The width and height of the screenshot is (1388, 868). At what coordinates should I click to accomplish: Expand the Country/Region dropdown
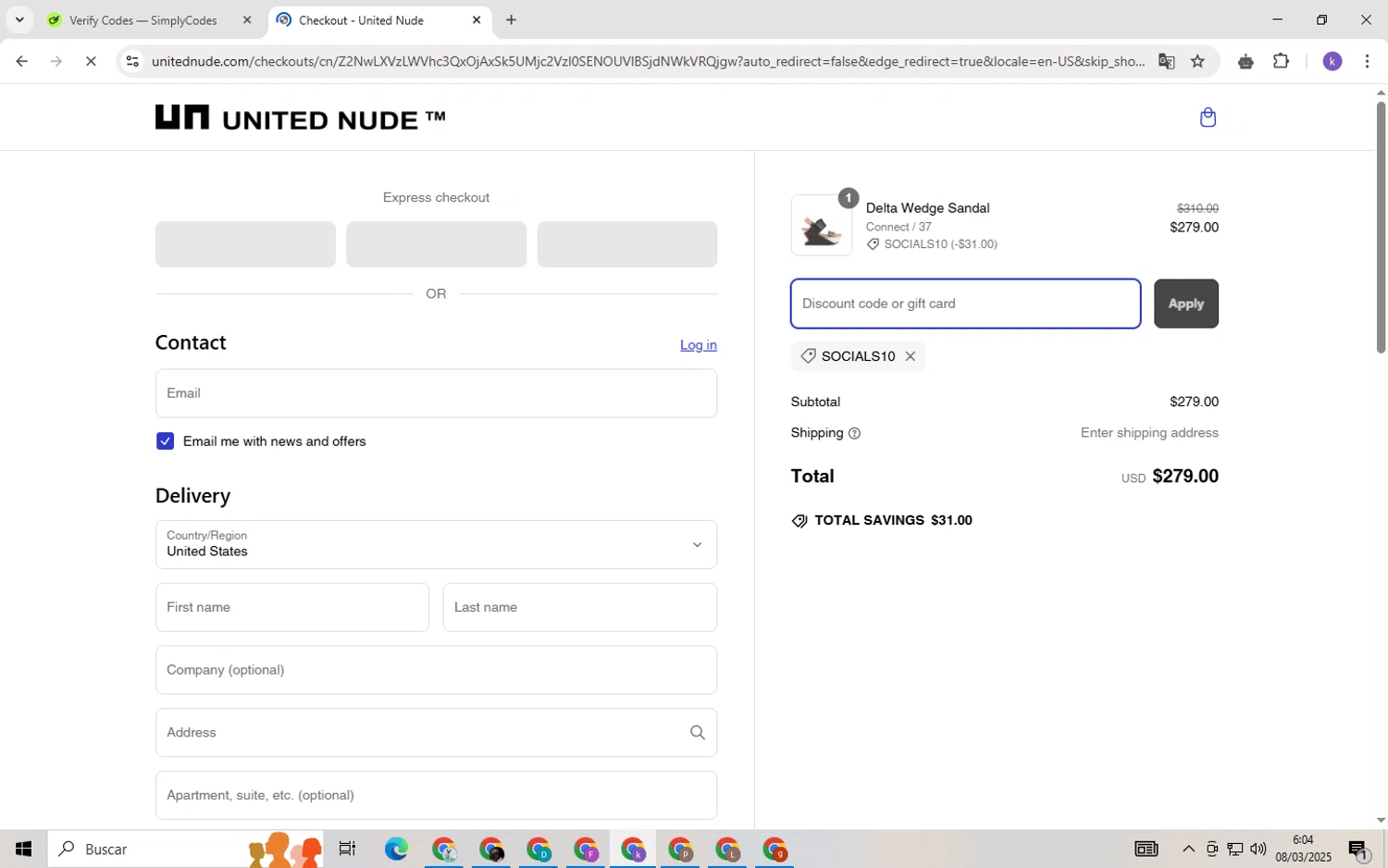[436, 545]
